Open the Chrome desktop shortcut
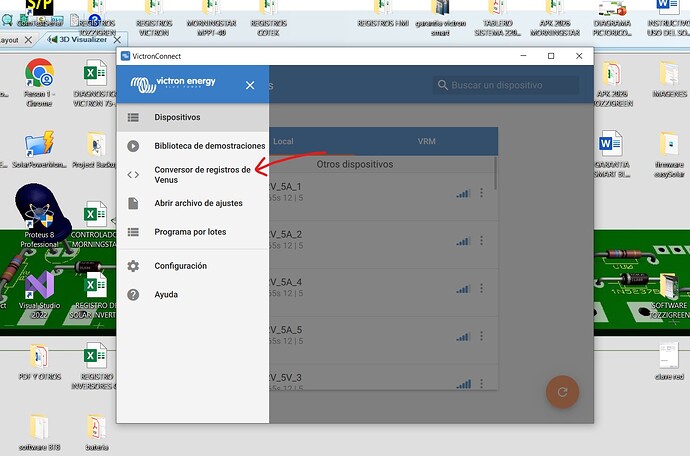Viewport: 690px width, 456px height. point(39,82)
